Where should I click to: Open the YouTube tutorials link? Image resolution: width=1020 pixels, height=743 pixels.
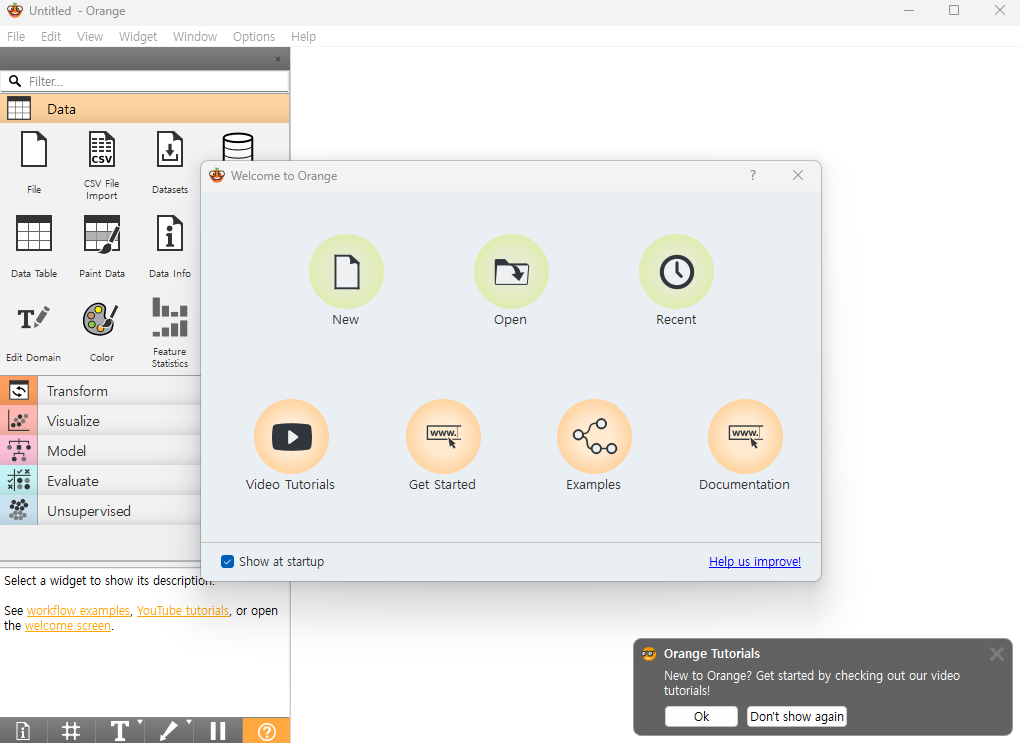(183, 610)
